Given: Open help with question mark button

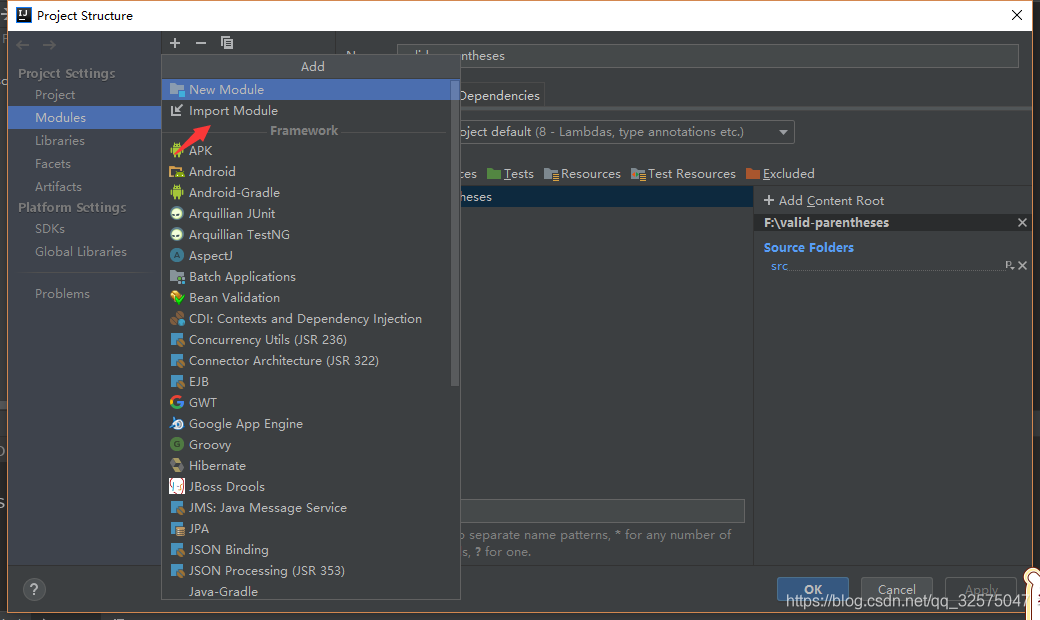Looking at the screenshot, I should point(34,589).
